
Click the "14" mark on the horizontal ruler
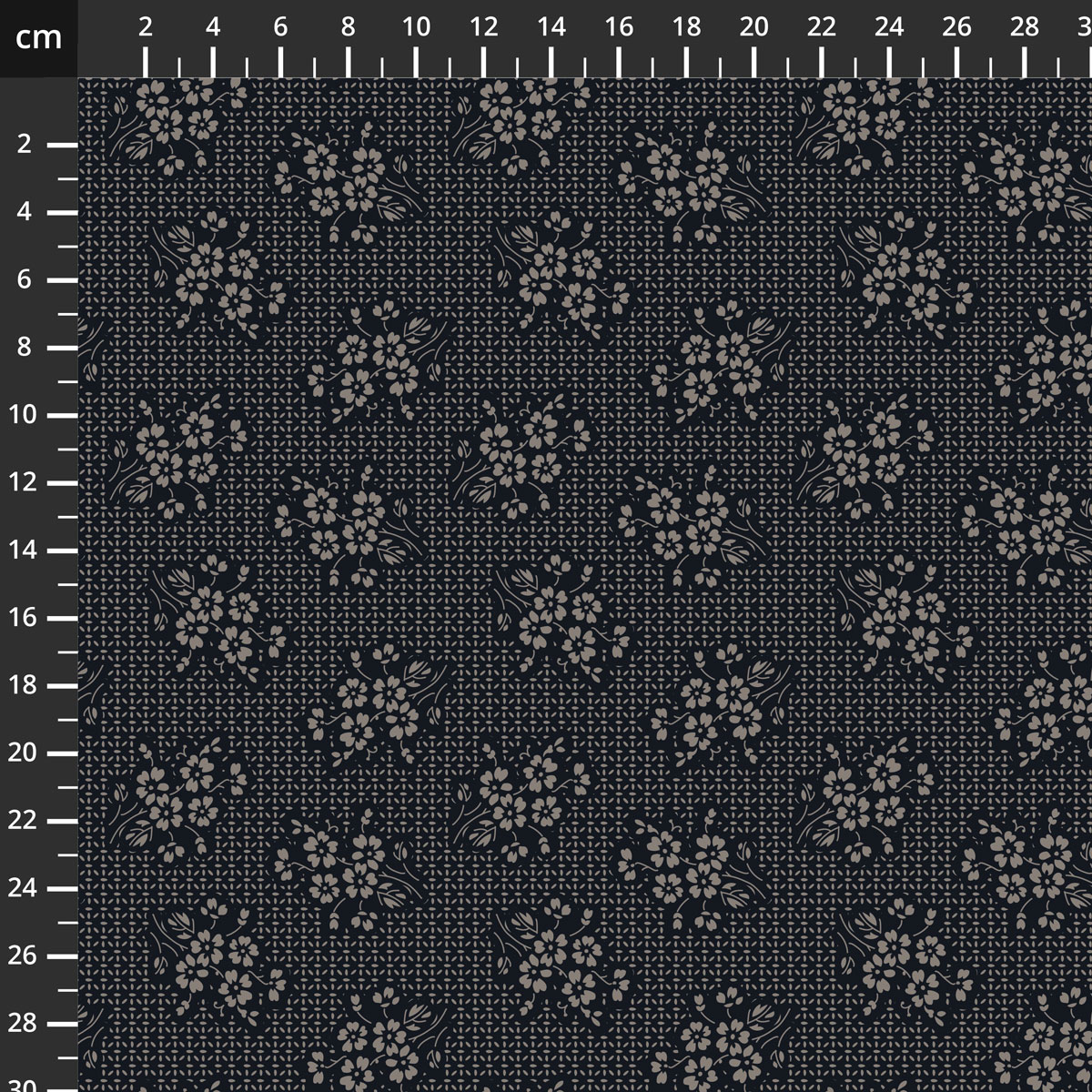point(551,27)
